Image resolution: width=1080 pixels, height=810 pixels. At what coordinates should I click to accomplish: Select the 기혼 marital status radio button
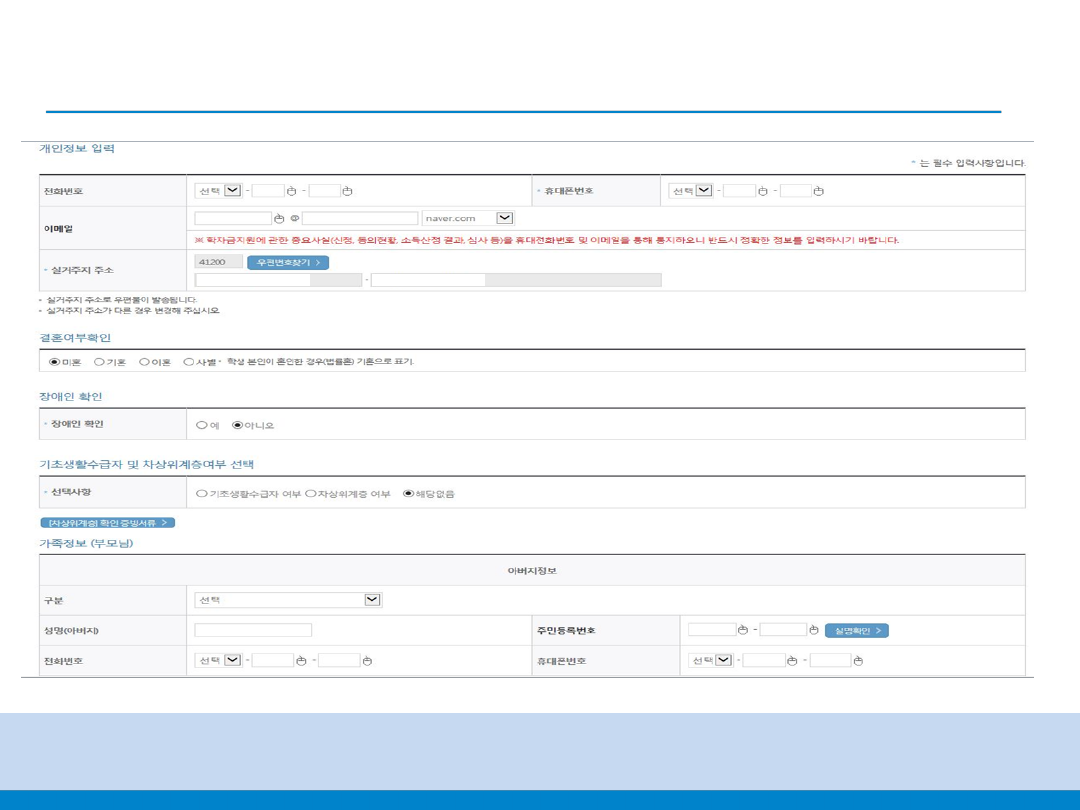[99, 362]
